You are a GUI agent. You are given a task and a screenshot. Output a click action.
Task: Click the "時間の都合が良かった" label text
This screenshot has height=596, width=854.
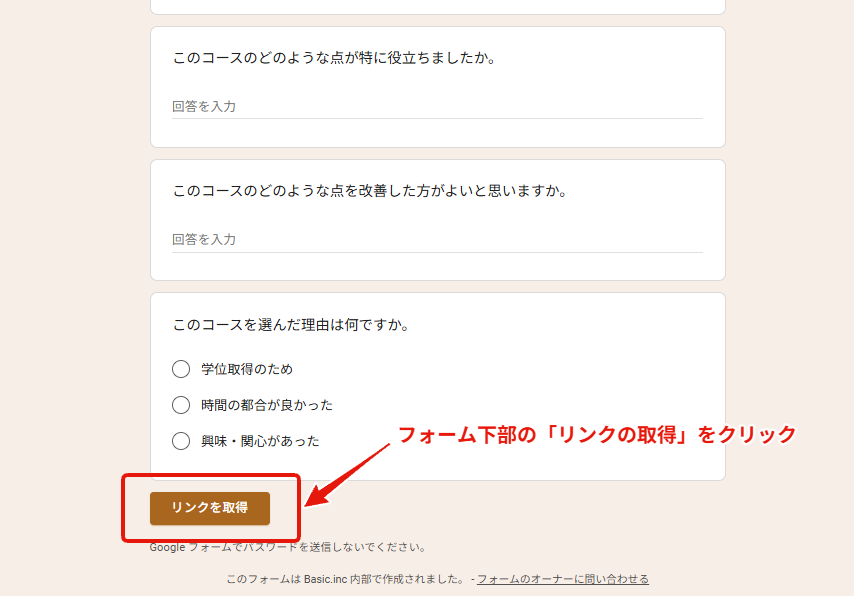(x=267, y=405)
